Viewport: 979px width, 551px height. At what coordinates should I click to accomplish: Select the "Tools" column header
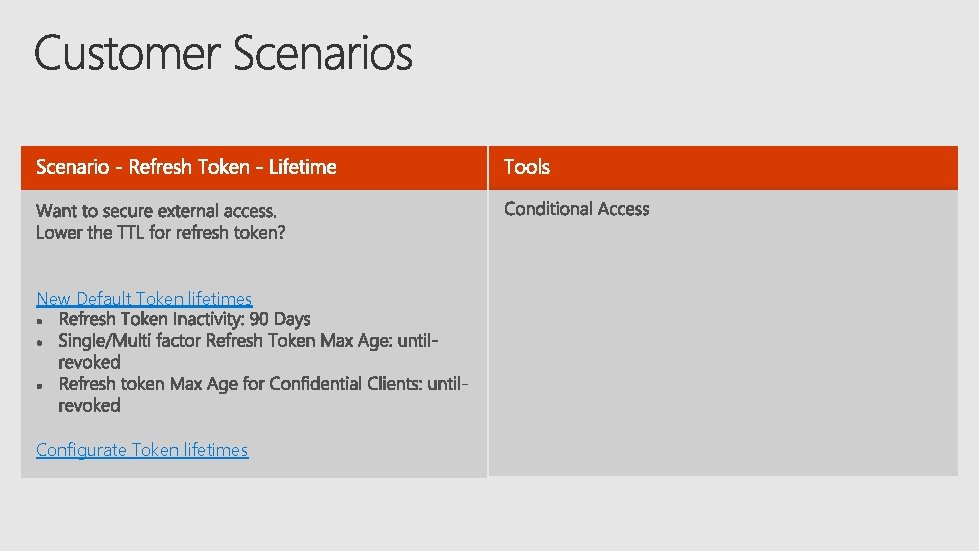(x=527, y=167)
